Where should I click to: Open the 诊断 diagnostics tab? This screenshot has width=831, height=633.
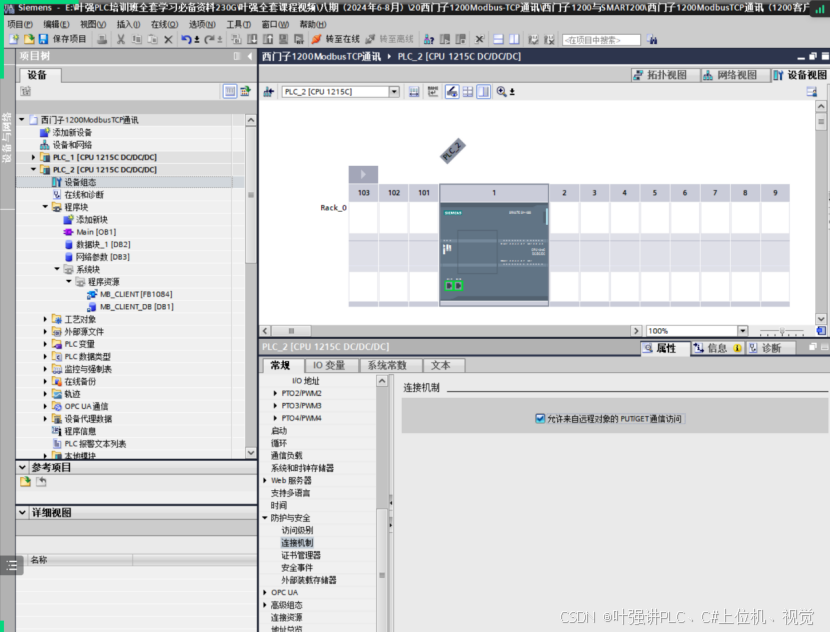(771, 348)
